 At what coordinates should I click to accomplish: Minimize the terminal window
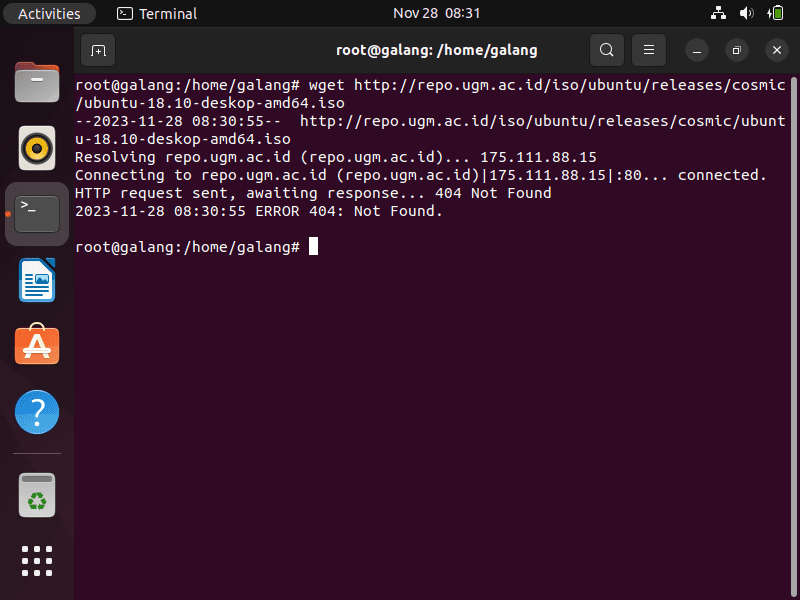[x=697, y=50]
